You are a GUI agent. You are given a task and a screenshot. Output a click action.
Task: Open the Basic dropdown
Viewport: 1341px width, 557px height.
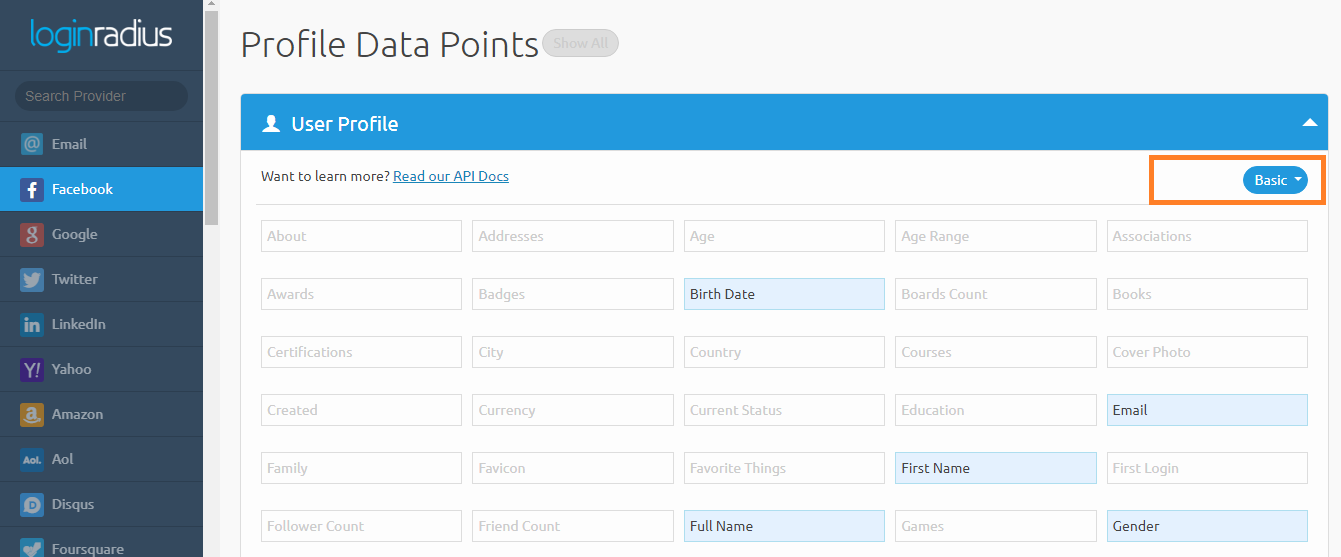(x=1275, y=180)
